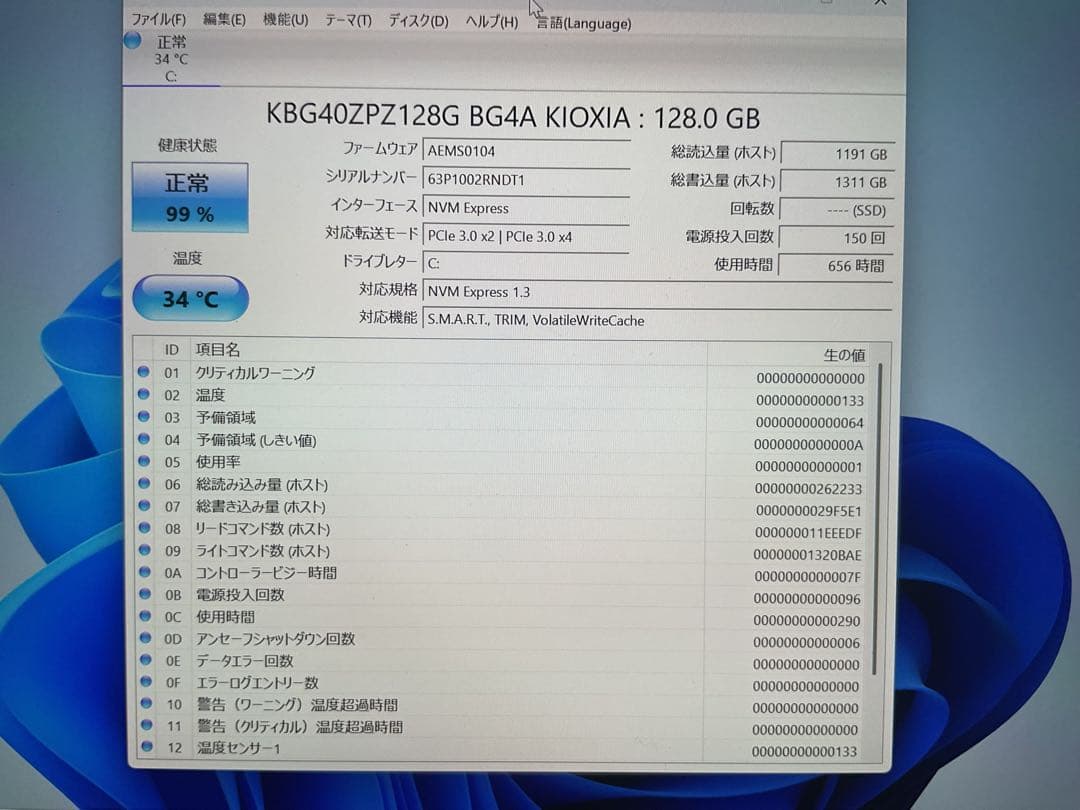Open the 言語(Language) menu
The height and width of the screenshot is (810, 1080).
click(583, 23)
